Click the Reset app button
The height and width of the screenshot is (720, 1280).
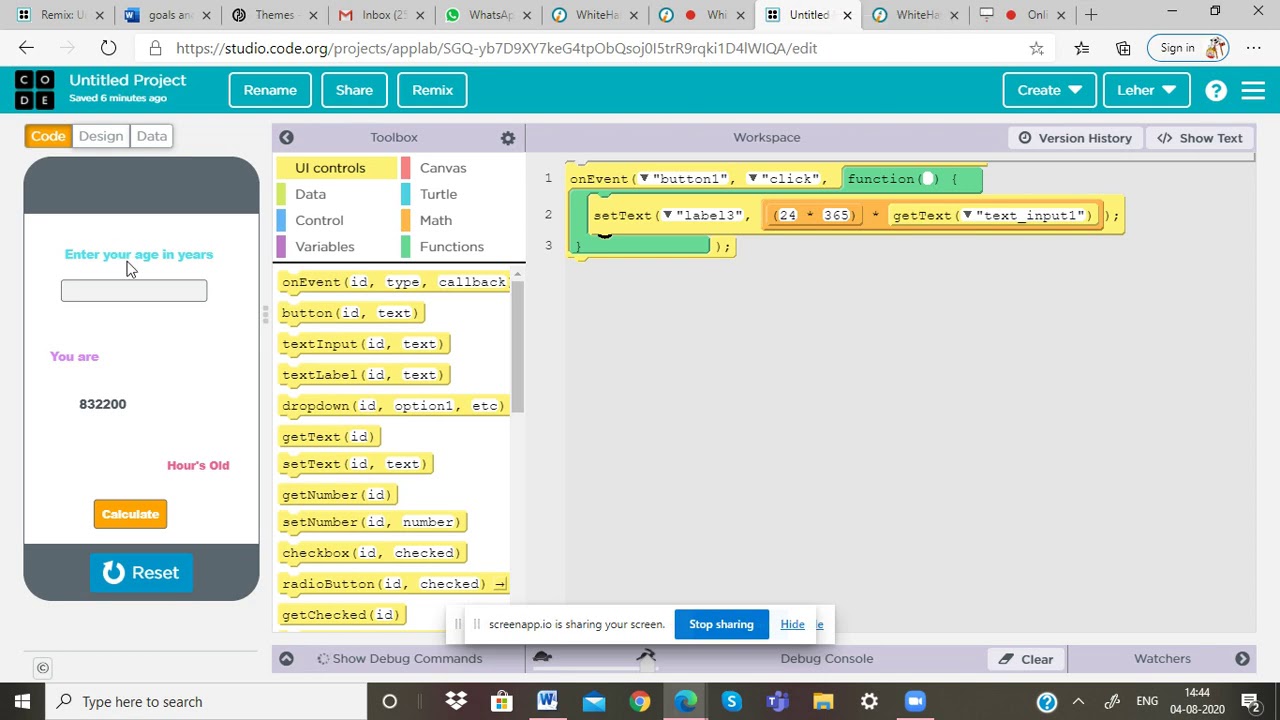point(141,573)
